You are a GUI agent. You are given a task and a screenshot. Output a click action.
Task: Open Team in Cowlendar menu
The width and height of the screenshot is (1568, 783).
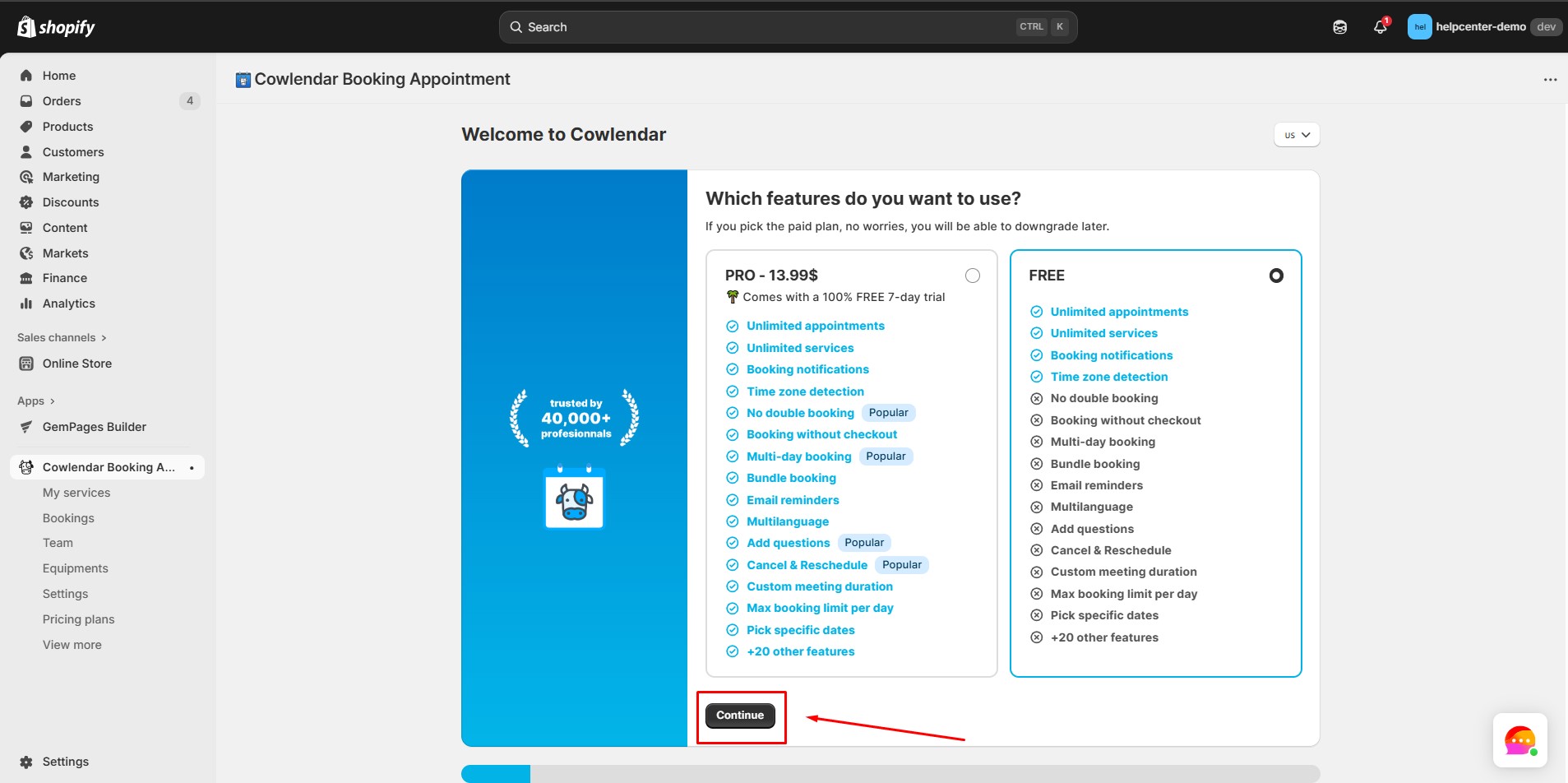tap(58, 543)
